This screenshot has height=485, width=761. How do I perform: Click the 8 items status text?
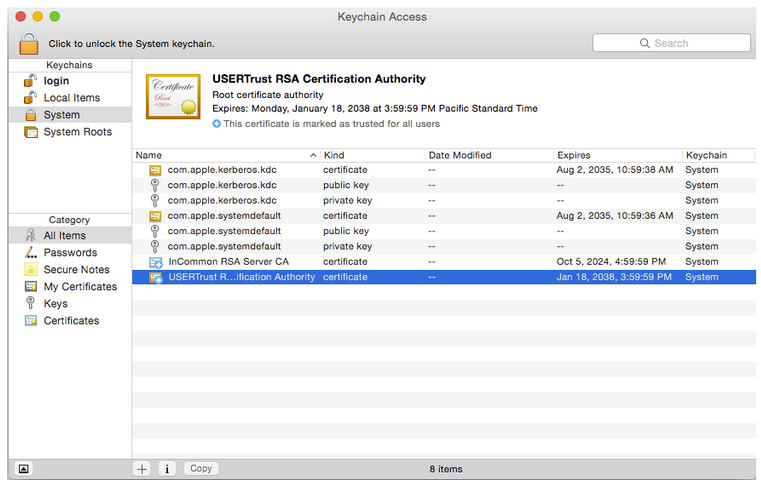[x=446, y=469]
